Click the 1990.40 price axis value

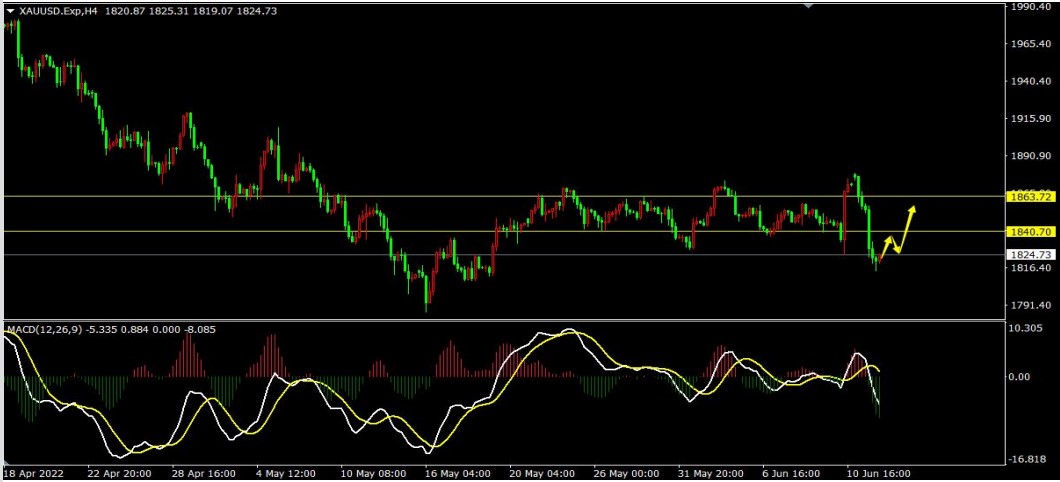[1032, 7]
